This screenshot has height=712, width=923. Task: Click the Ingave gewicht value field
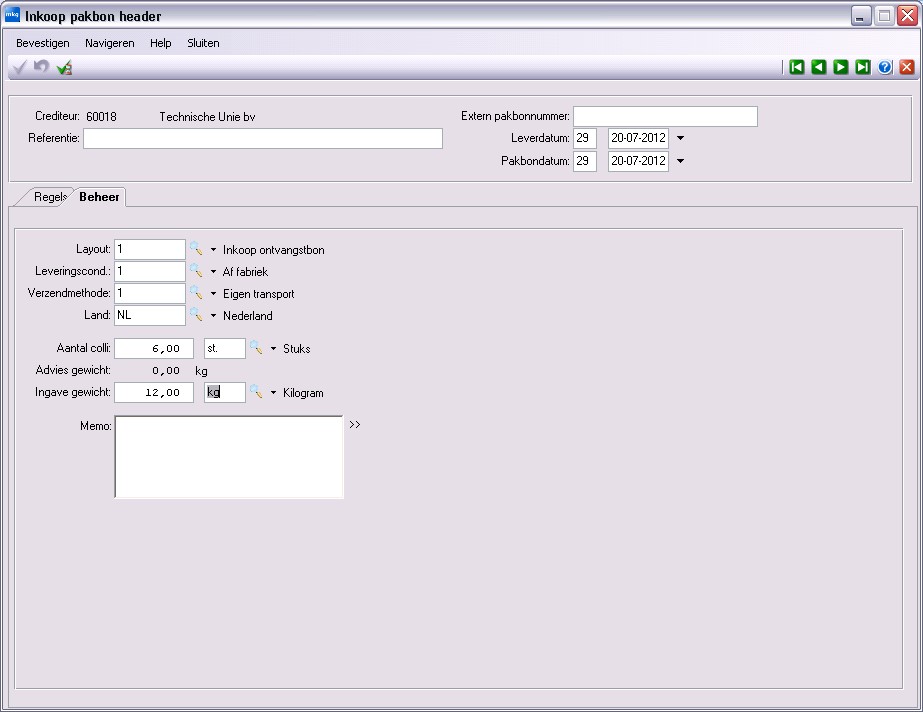click(x=154, y=392)
